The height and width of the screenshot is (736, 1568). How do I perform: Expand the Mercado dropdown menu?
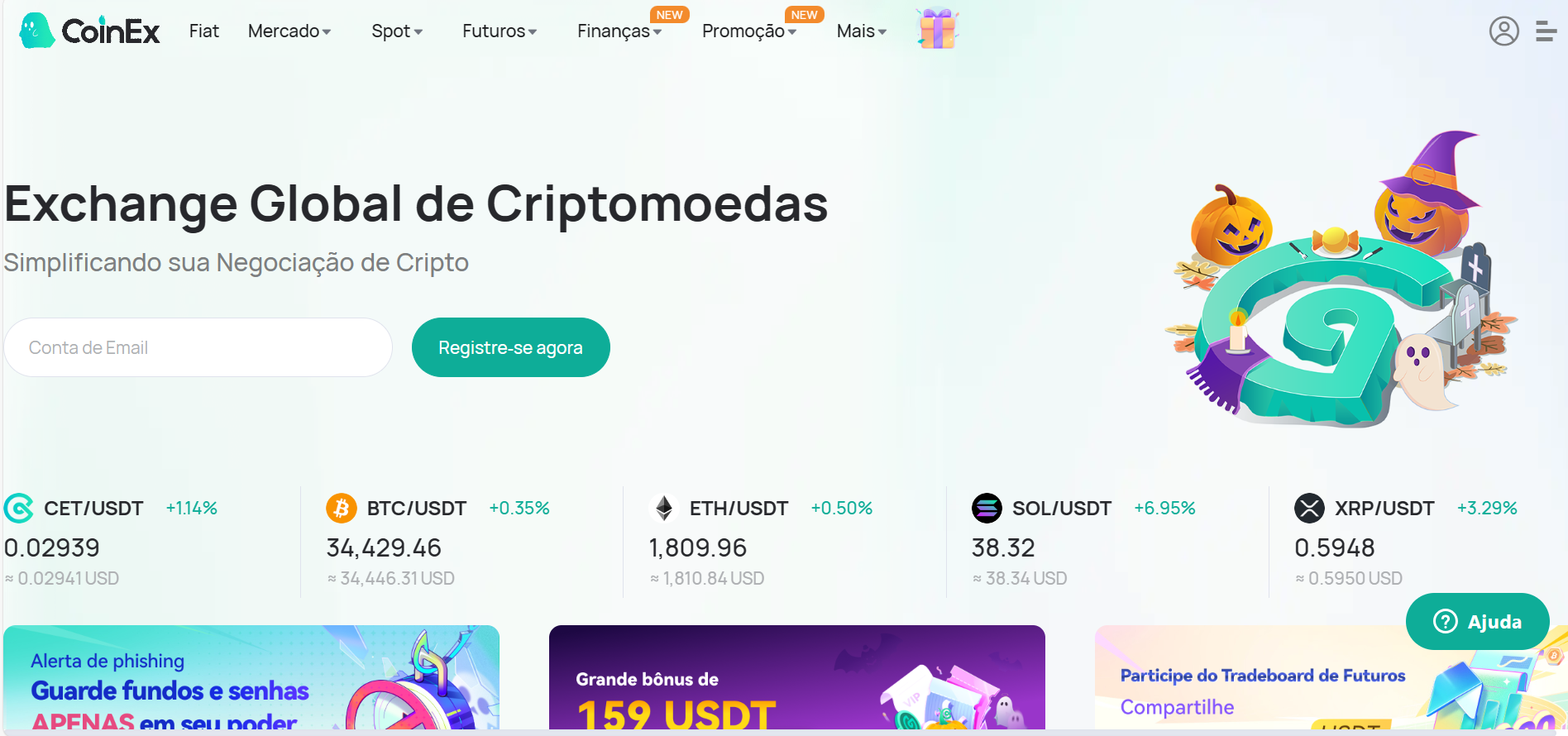[289, 31]
